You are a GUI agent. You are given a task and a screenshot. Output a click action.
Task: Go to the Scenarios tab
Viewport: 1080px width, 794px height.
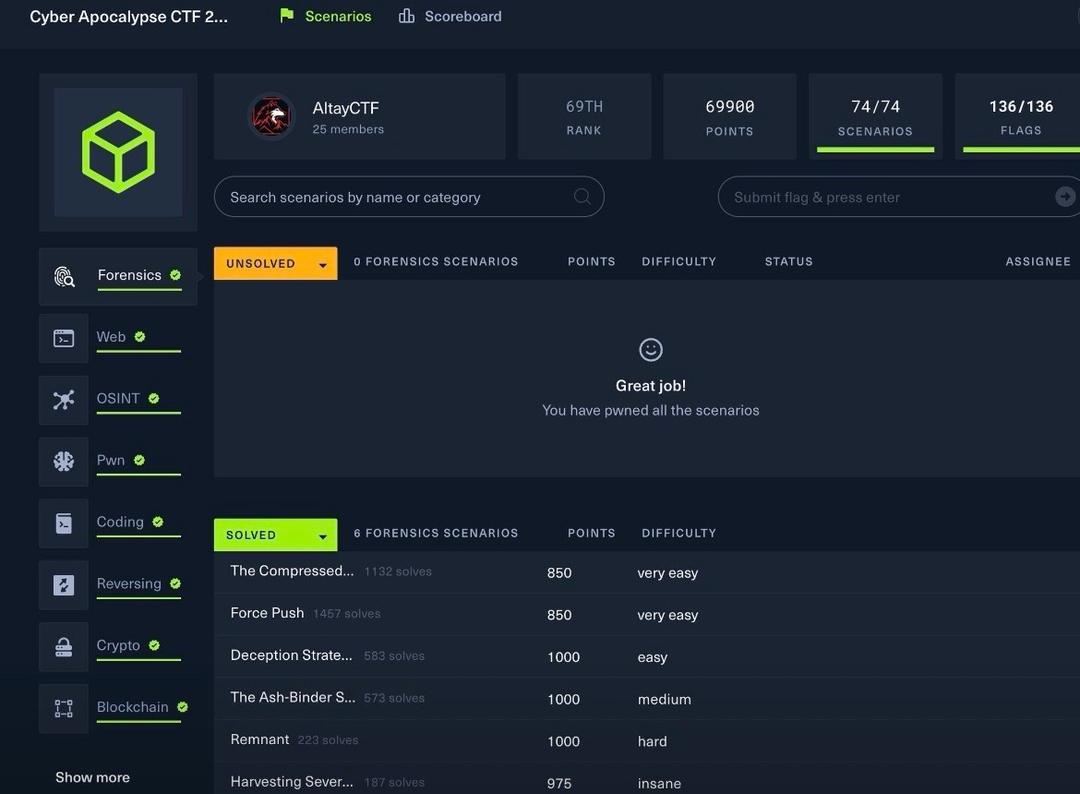pos(326,16)
